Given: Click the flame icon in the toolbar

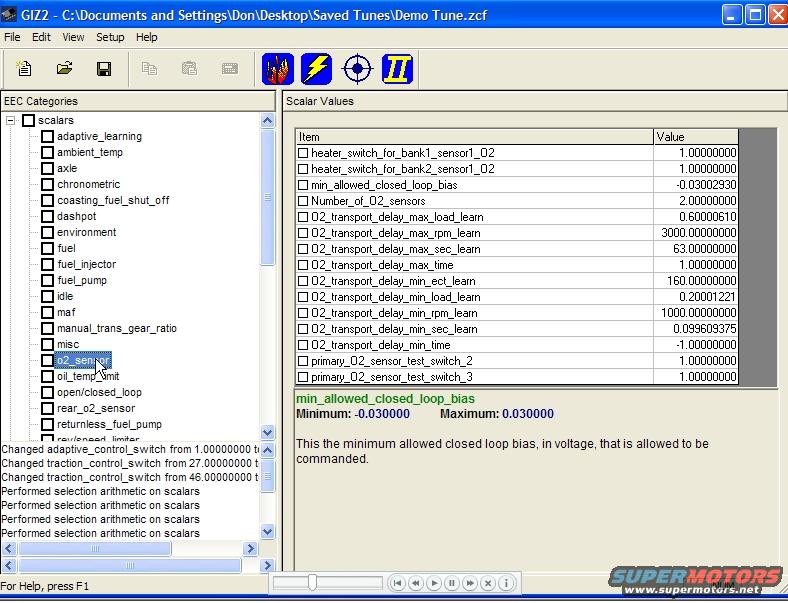Looking at the screenshot, I should coord(278,69).
